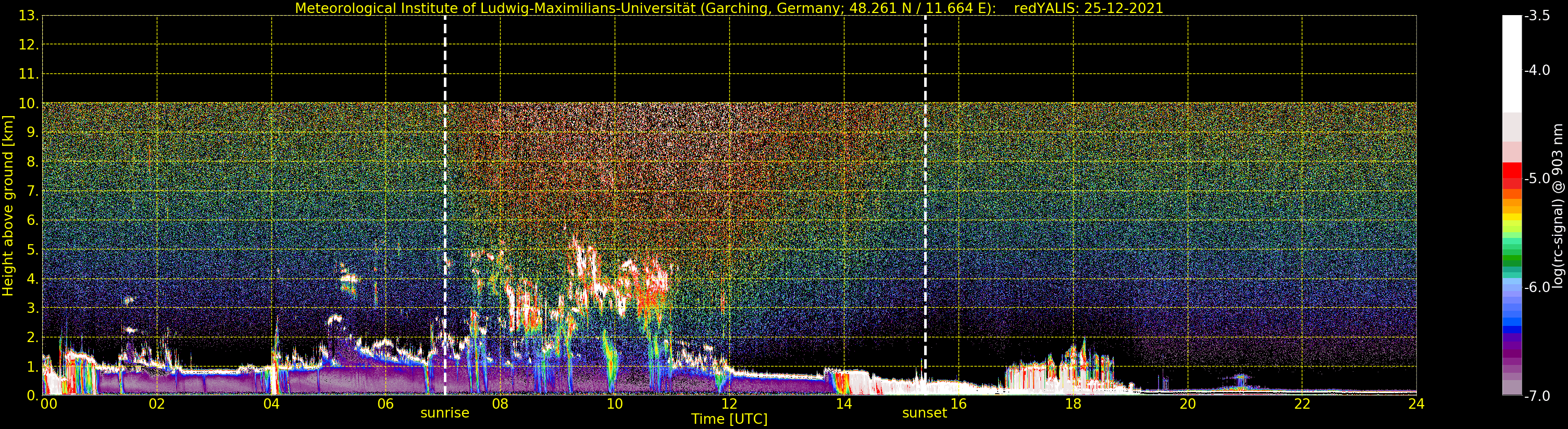Click time-axis tick label '08'

coord(500,404)
